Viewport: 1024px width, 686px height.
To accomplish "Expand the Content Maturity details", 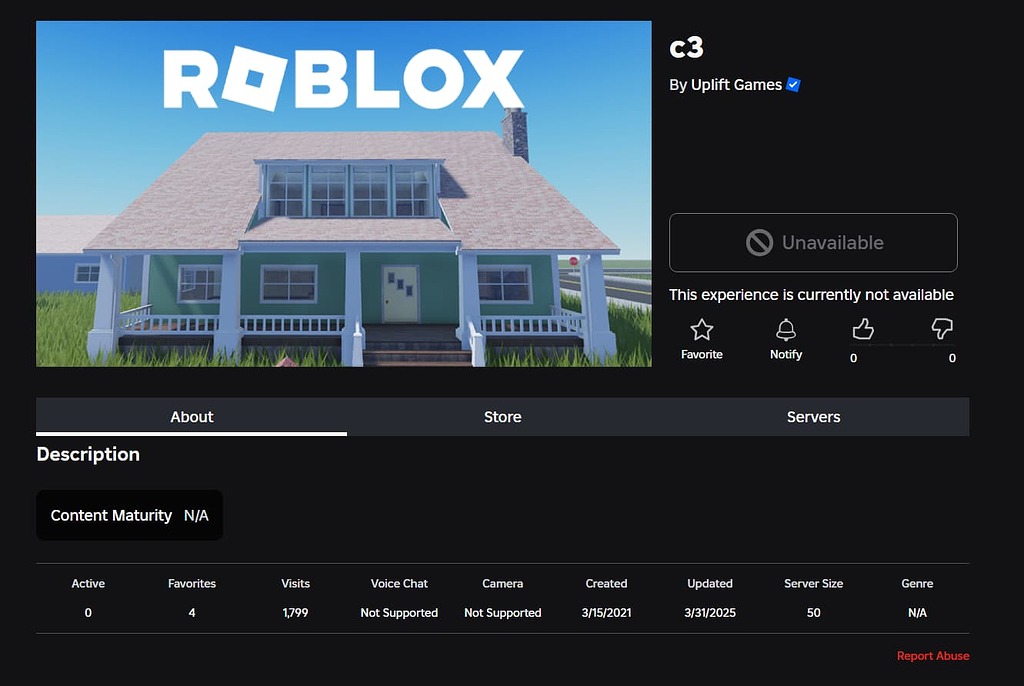I will pyautogui.click(x=129, y=515).
